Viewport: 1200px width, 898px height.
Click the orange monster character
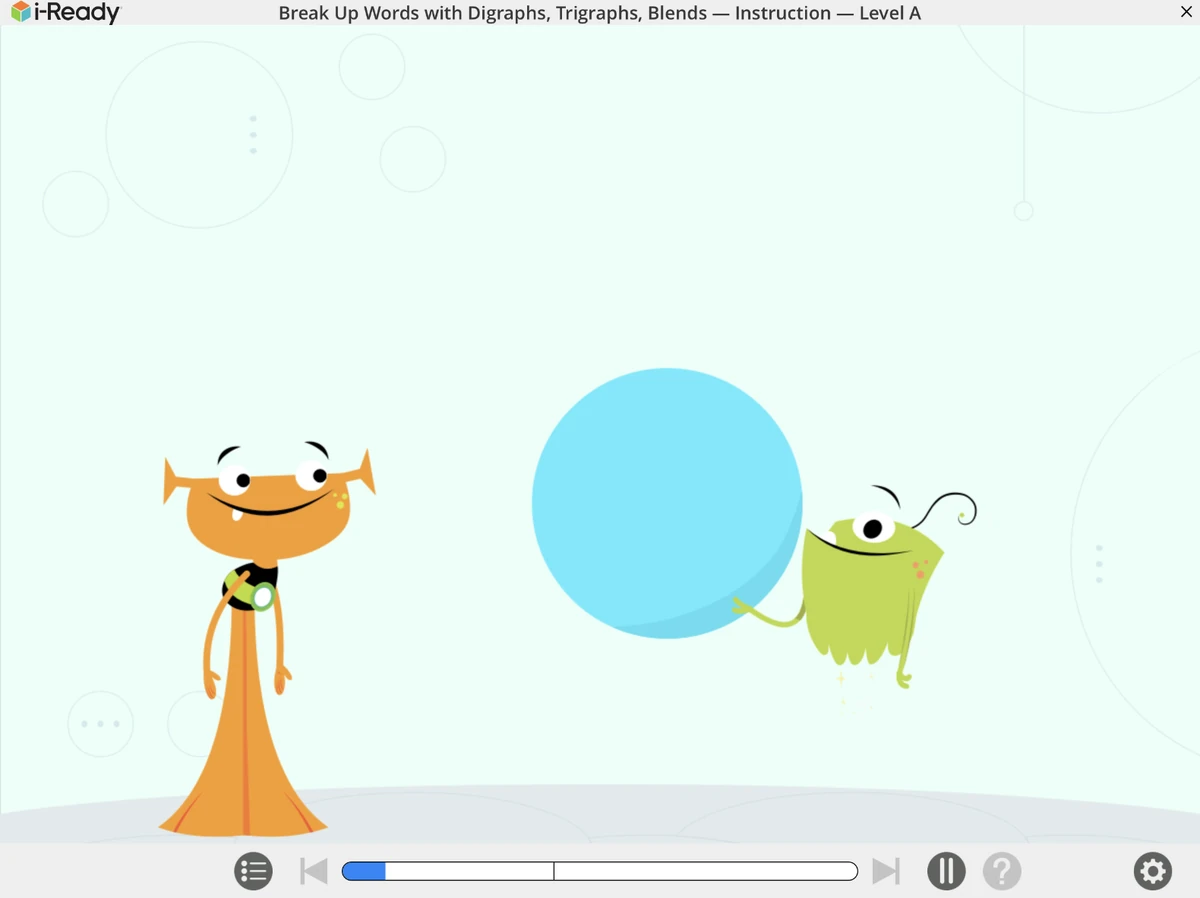click(x=250, y=600)
